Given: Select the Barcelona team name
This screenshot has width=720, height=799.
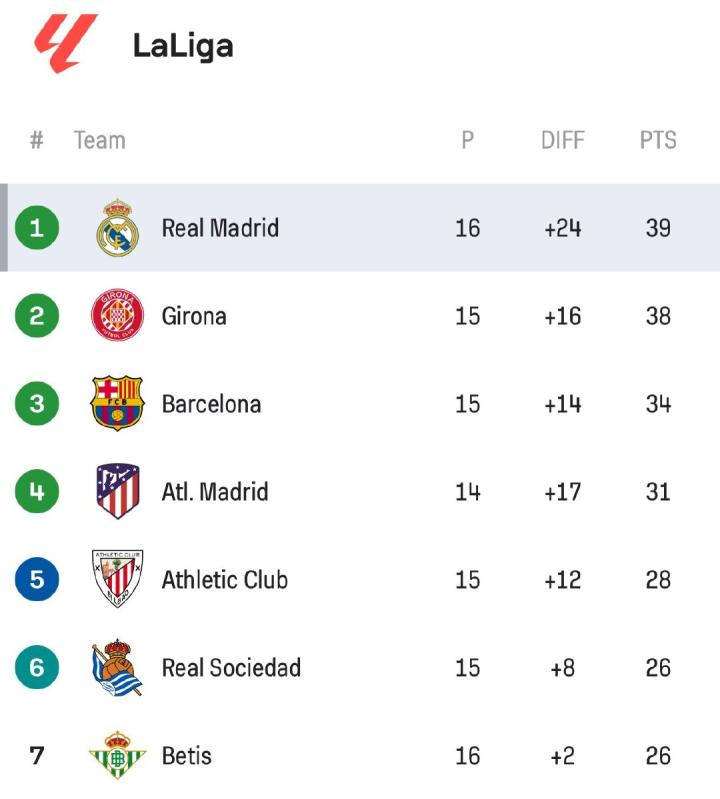Looking at the screenshot, I should click(211, 404).
